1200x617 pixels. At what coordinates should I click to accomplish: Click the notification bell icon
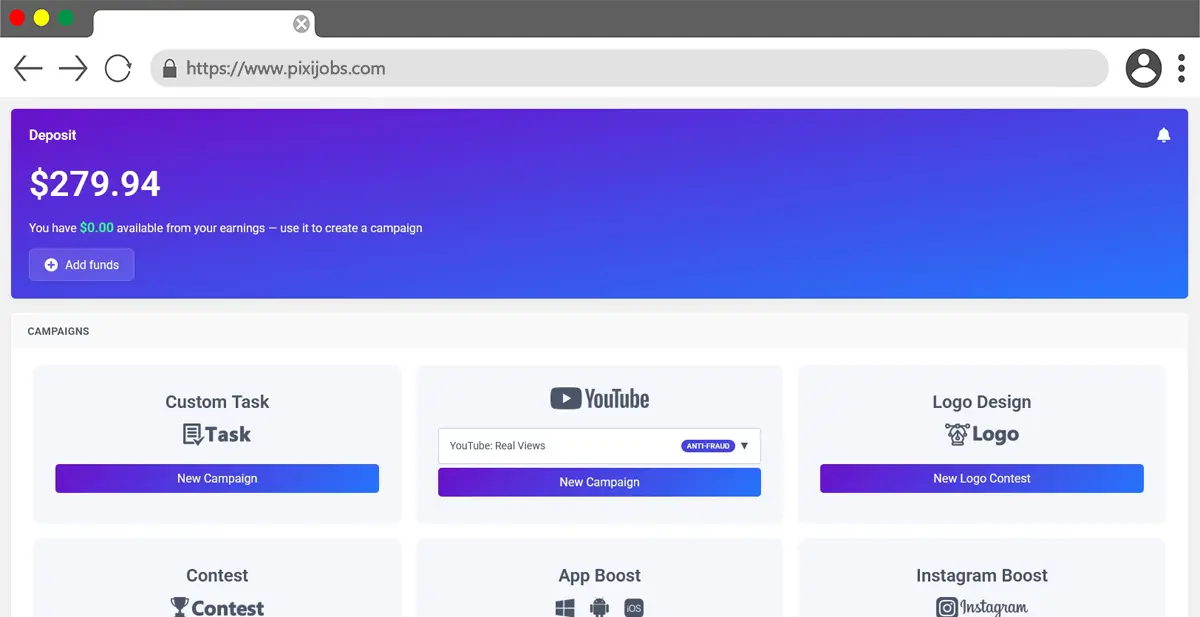pyautogui.click(x=1163, y=135)
